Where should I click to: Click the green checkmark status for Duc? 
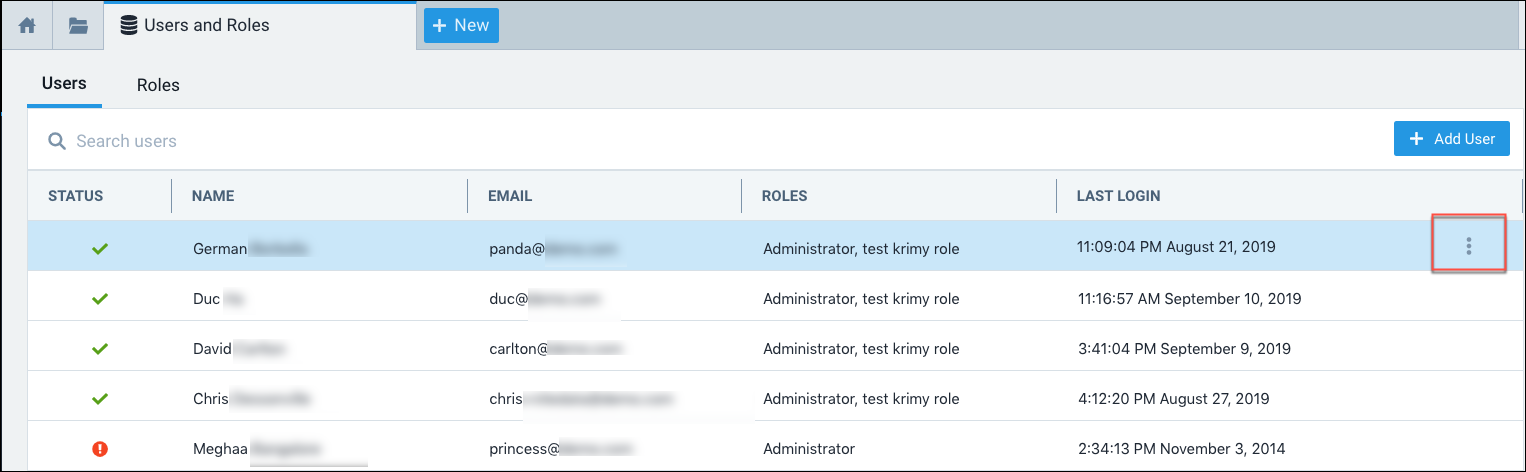coord(99,298)
